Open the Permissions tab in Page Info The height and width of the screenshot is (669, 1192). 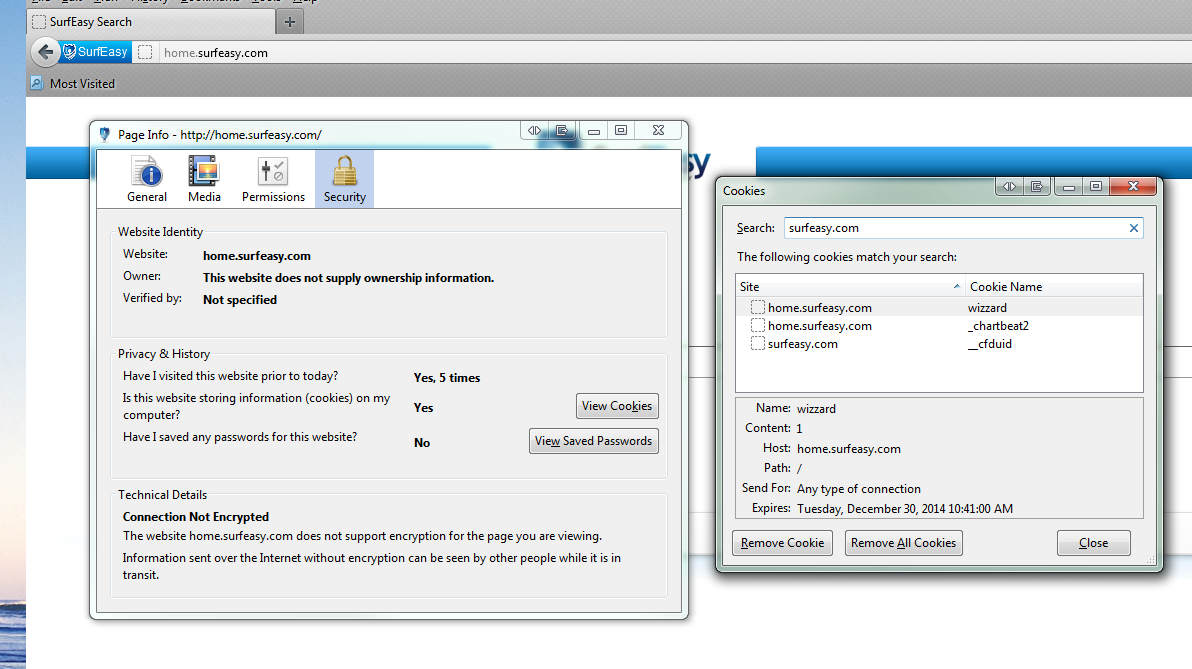tap(274, 179)
